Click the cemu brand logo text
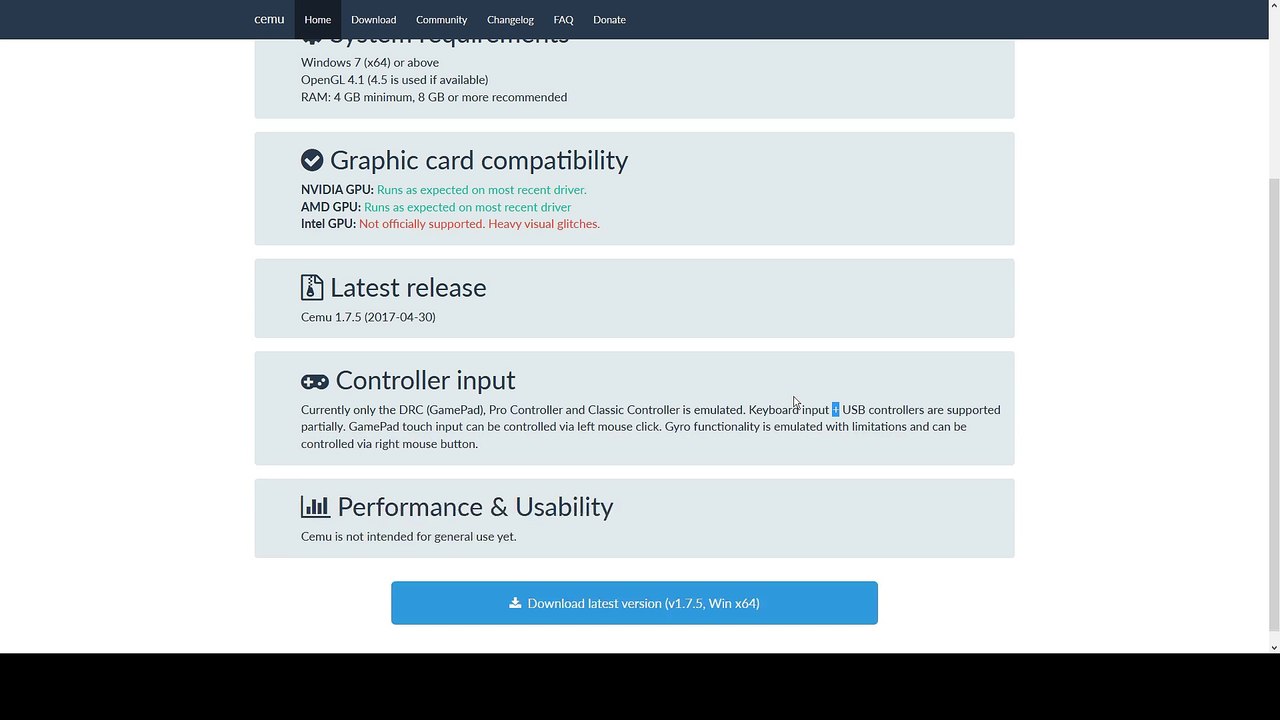1280x720 pixels. point(269,19)
